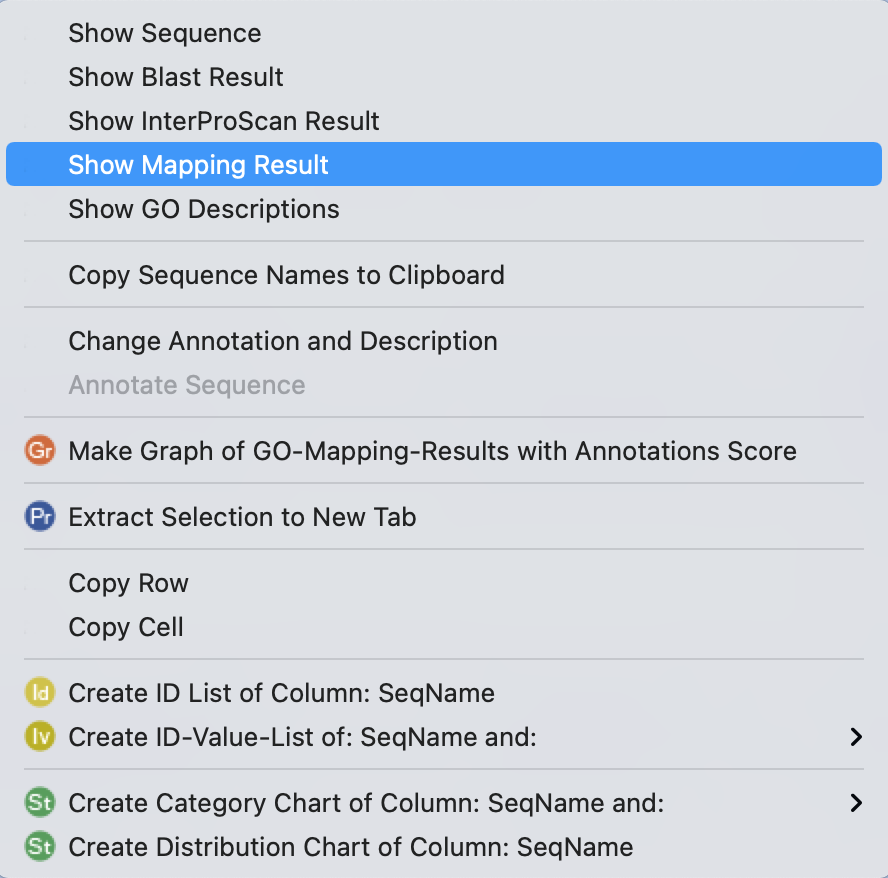Choose Show Sequence from the menu
The height and width of the screenshot is (878, 888).
click(165, 33)
